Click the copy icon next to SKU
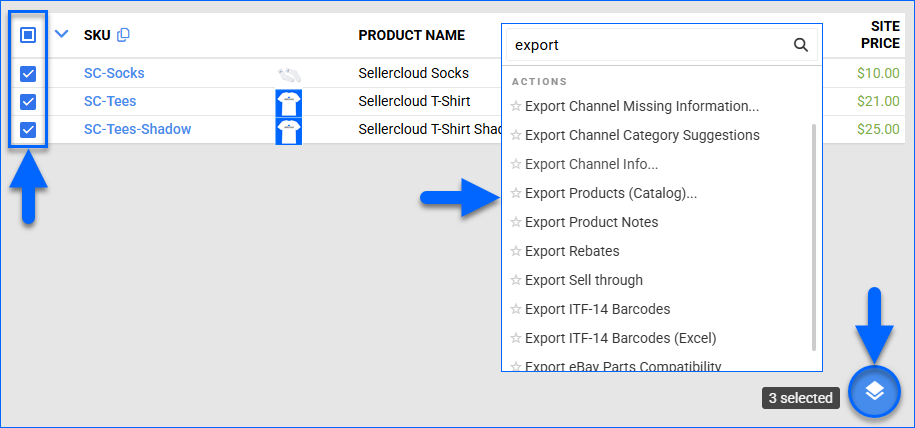The height and width of the screenshot is (428, 915). click(x=123, y=35)
